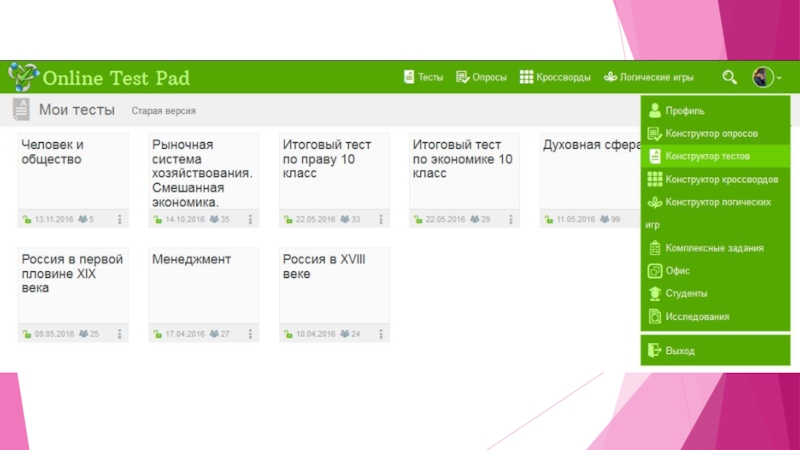The image size is (800, 450).
Task: Toggle the lock icon on Россия в первой пловине
Action: click(x=27, y=334)
